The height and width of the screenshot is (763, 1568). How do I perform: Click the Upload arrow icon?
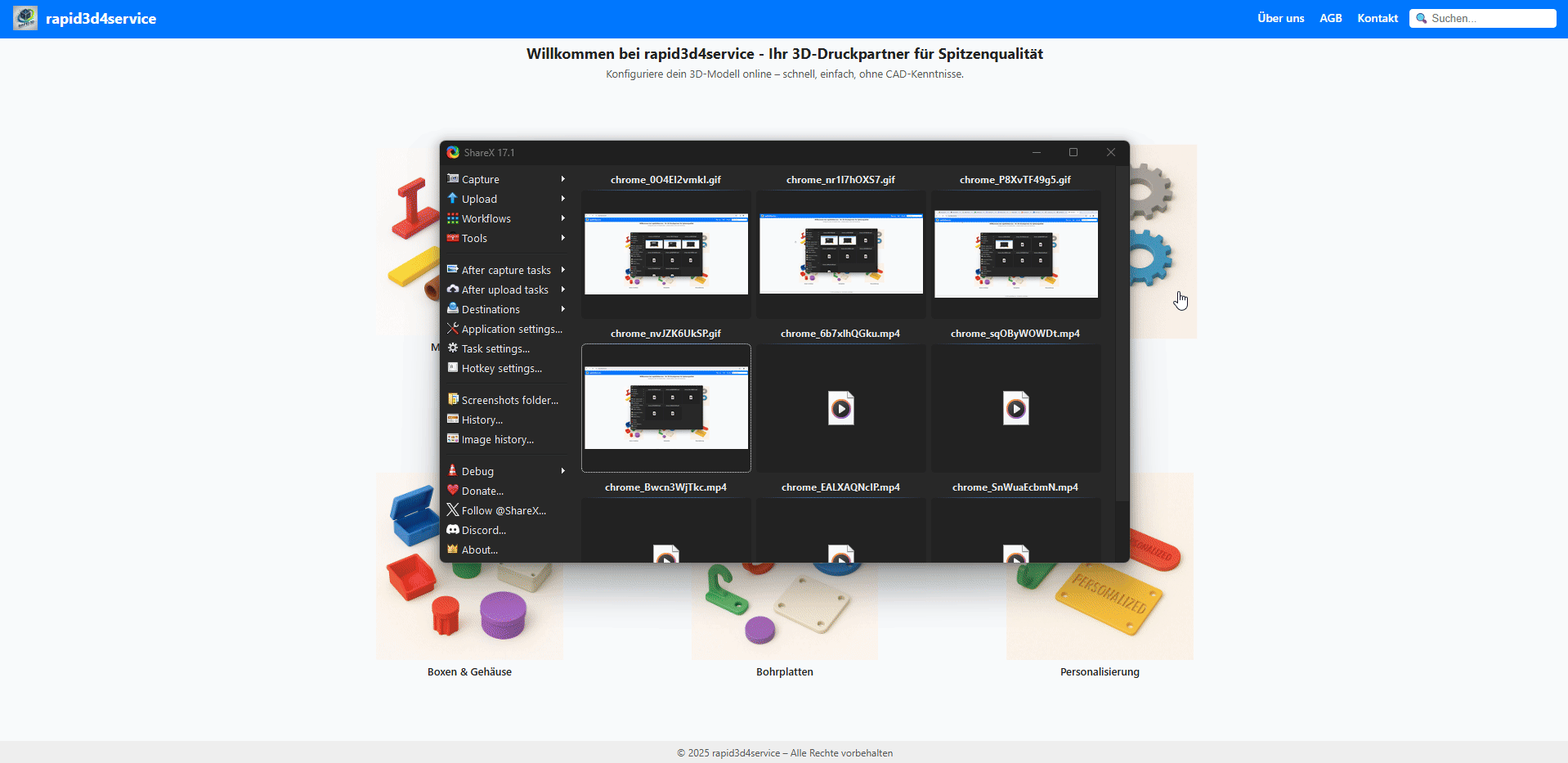pyautogui.click(x=453, y=198)
